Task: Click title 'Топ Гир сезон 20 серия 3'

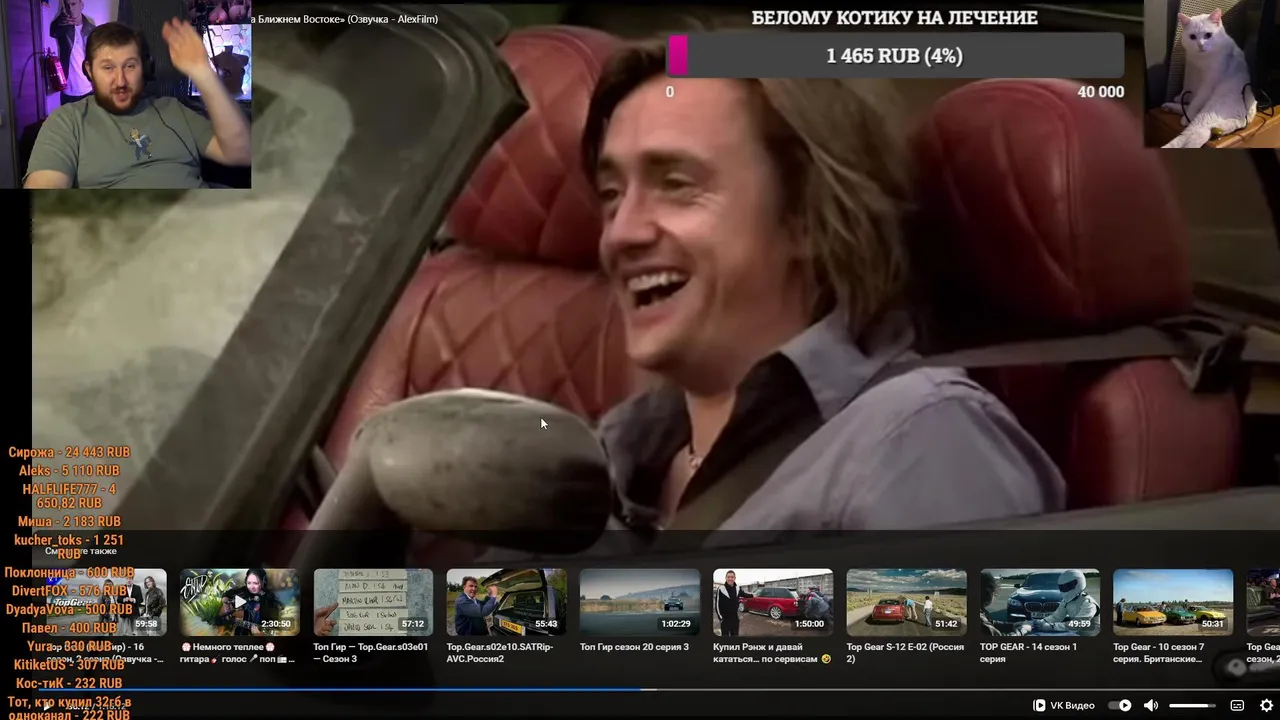Action: click(634, 647)
